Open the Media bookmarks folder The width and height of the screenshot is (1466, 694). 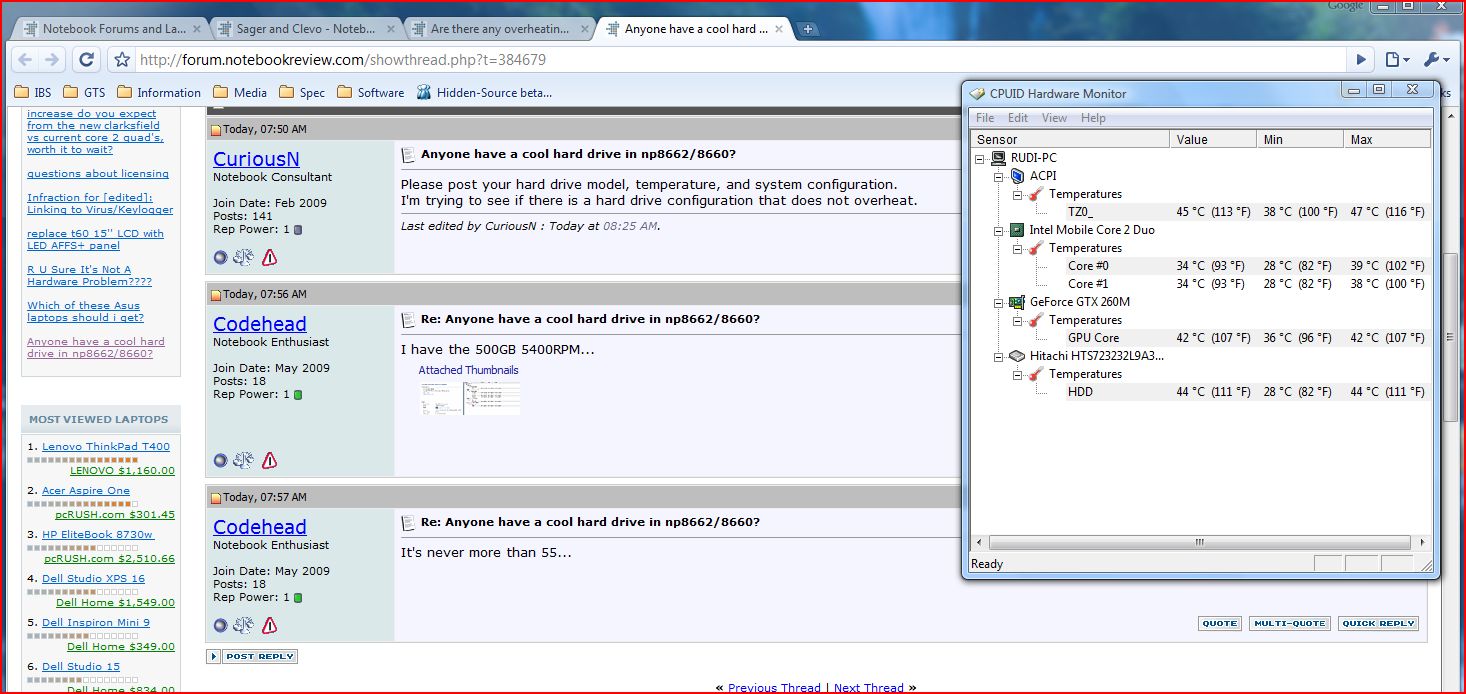coord(240,93)
